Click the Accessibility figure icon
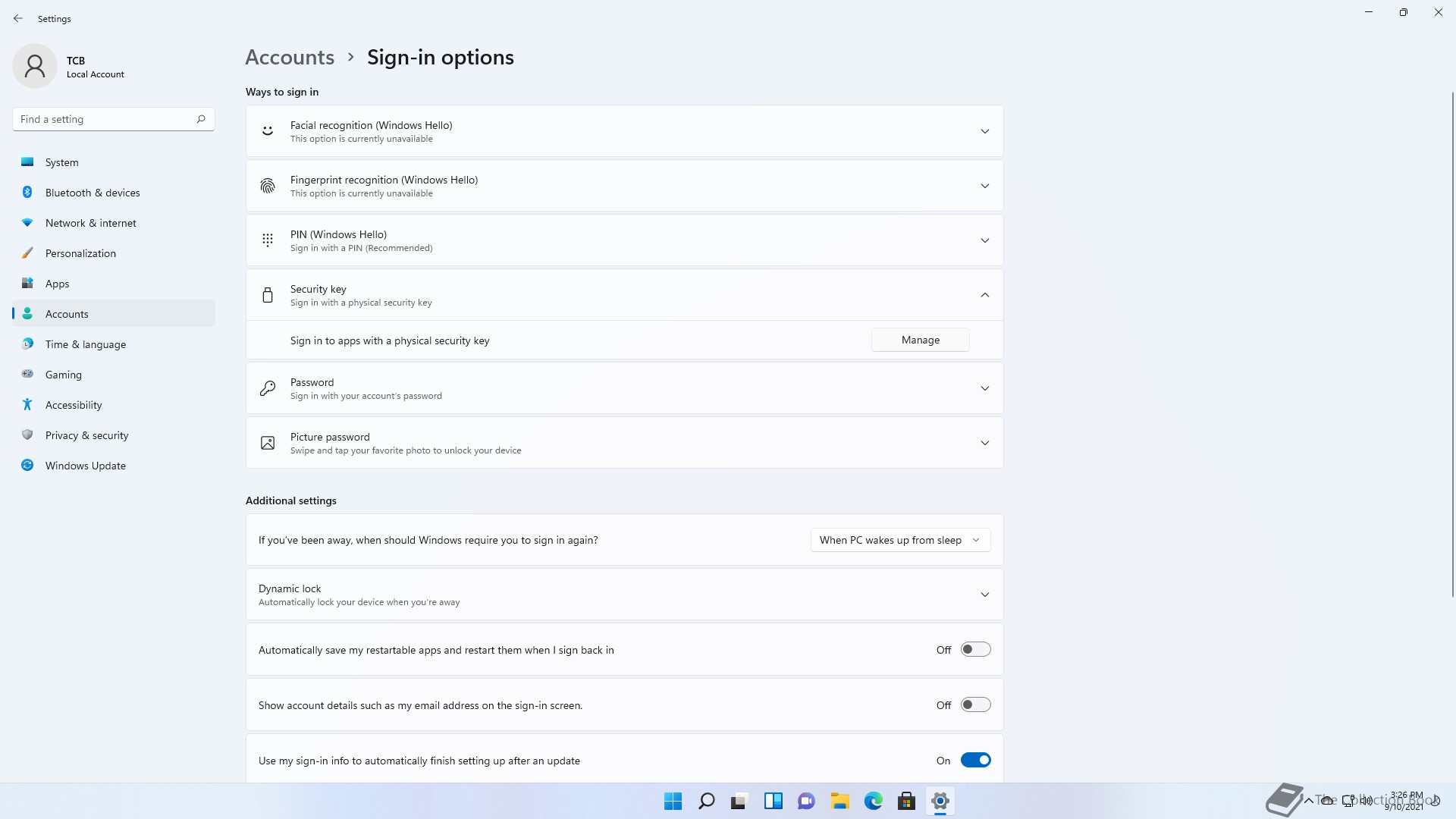Image resolution: width=1456 pixels, height=819 pixels. tap(27, 404)
